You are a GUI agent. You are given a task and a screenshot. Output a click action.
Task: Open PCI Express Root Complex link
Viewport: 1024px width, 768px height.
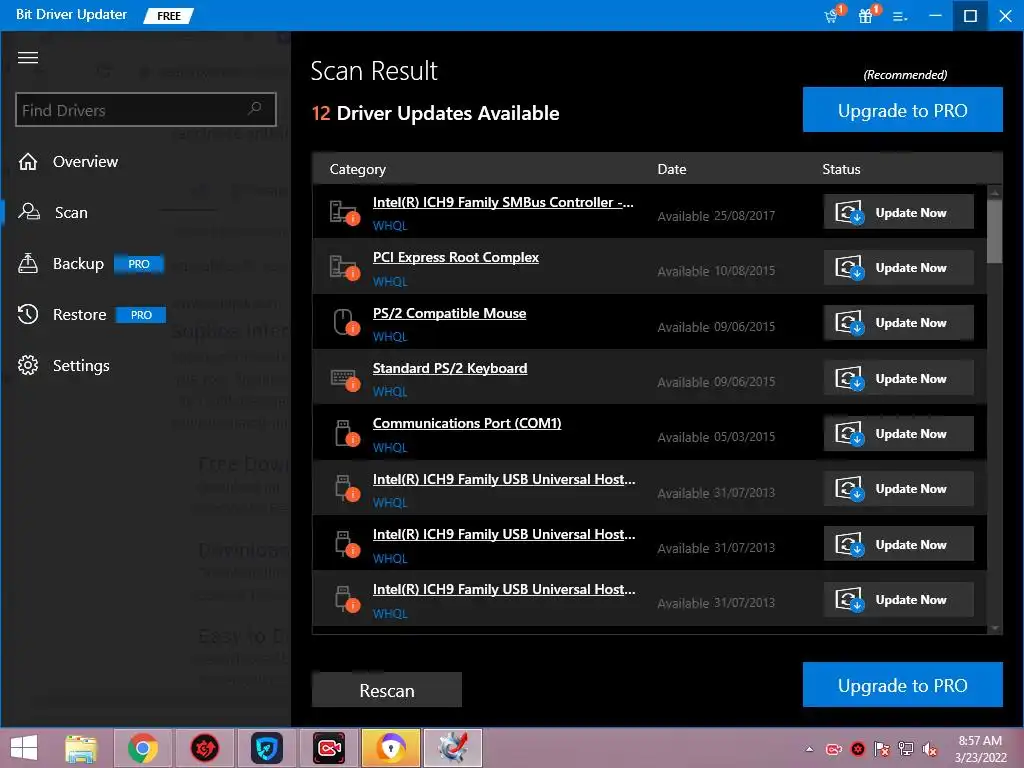point(455,257)
